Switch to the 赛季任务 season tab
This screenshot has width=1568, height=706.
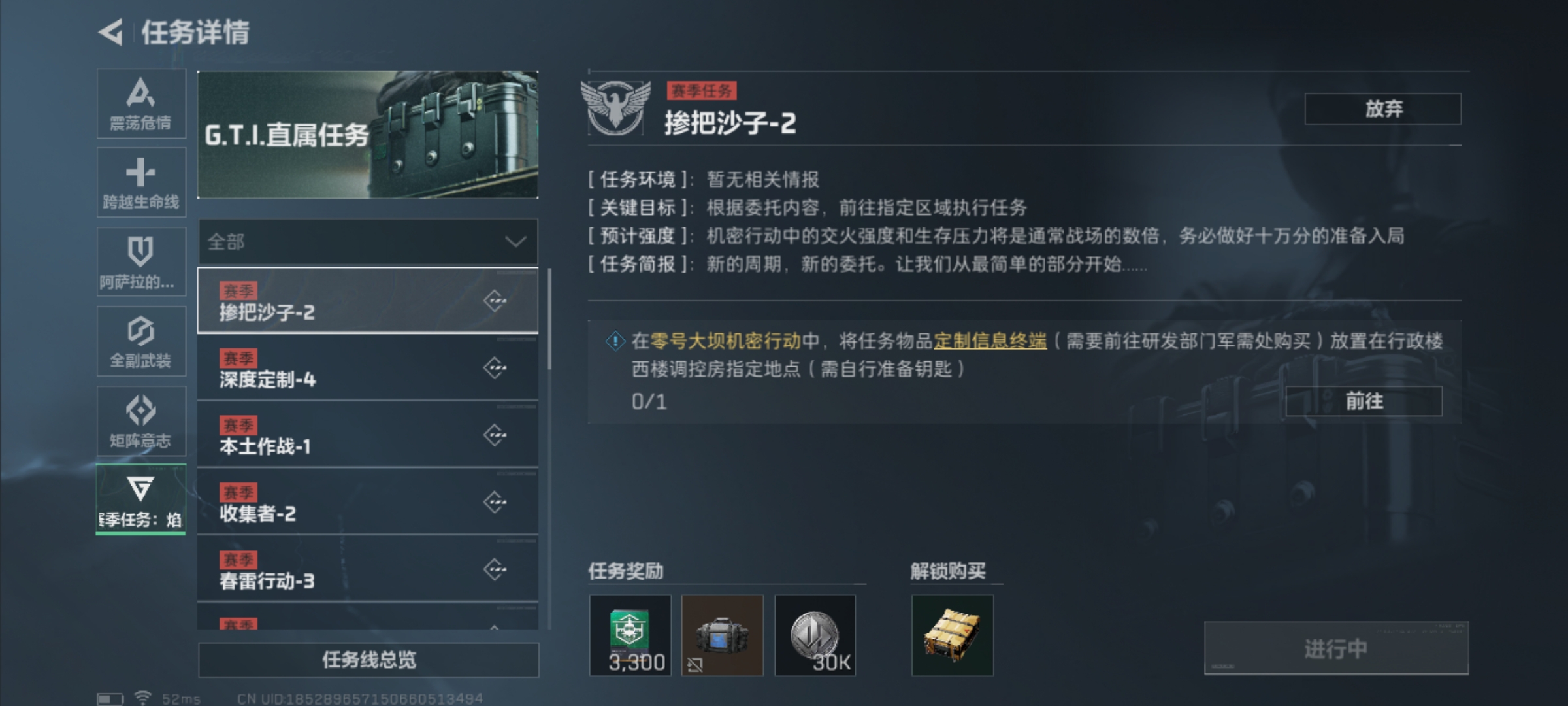coord(141,500)
